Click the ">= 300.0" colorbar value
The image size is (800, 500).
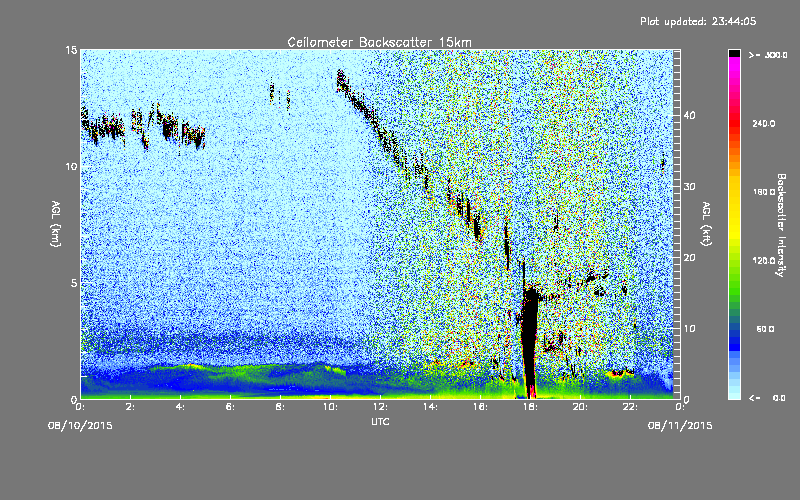click(768, 55)
